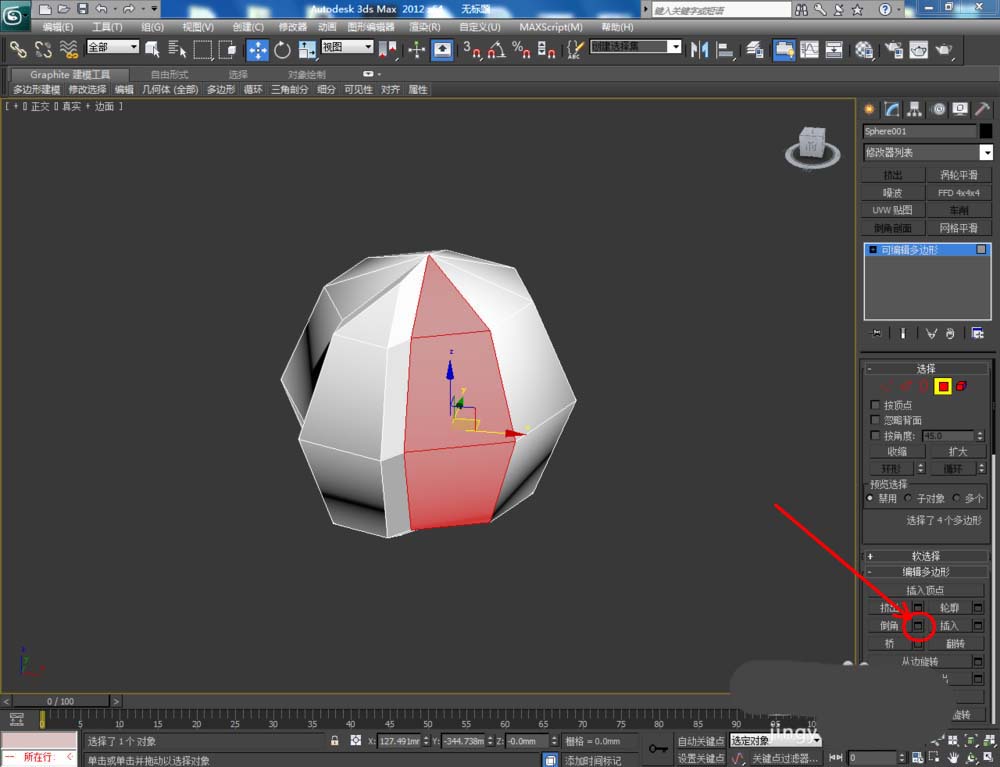Activate the Rotate tool in toolbar

282,50
